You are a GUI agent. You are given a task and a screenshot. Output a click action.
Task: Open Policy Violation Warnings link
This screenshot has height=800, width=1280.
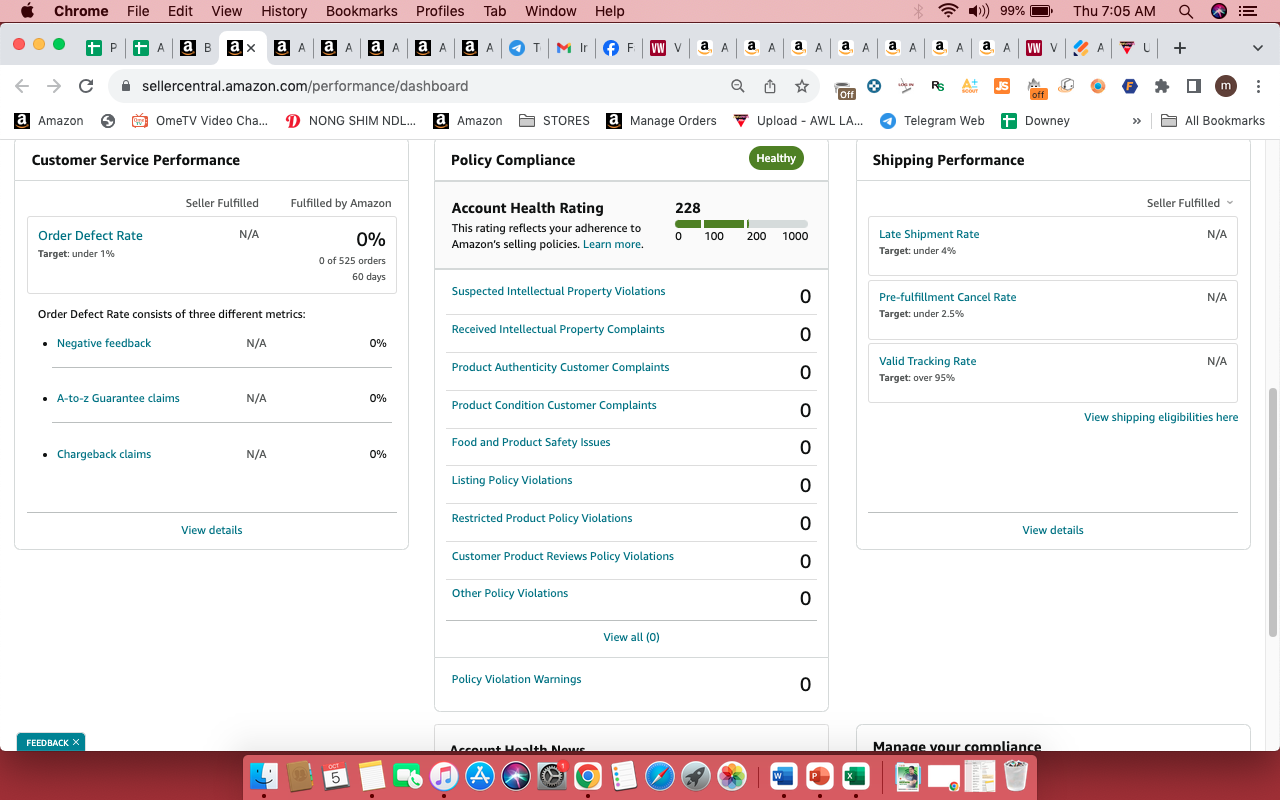pos(516,679)
